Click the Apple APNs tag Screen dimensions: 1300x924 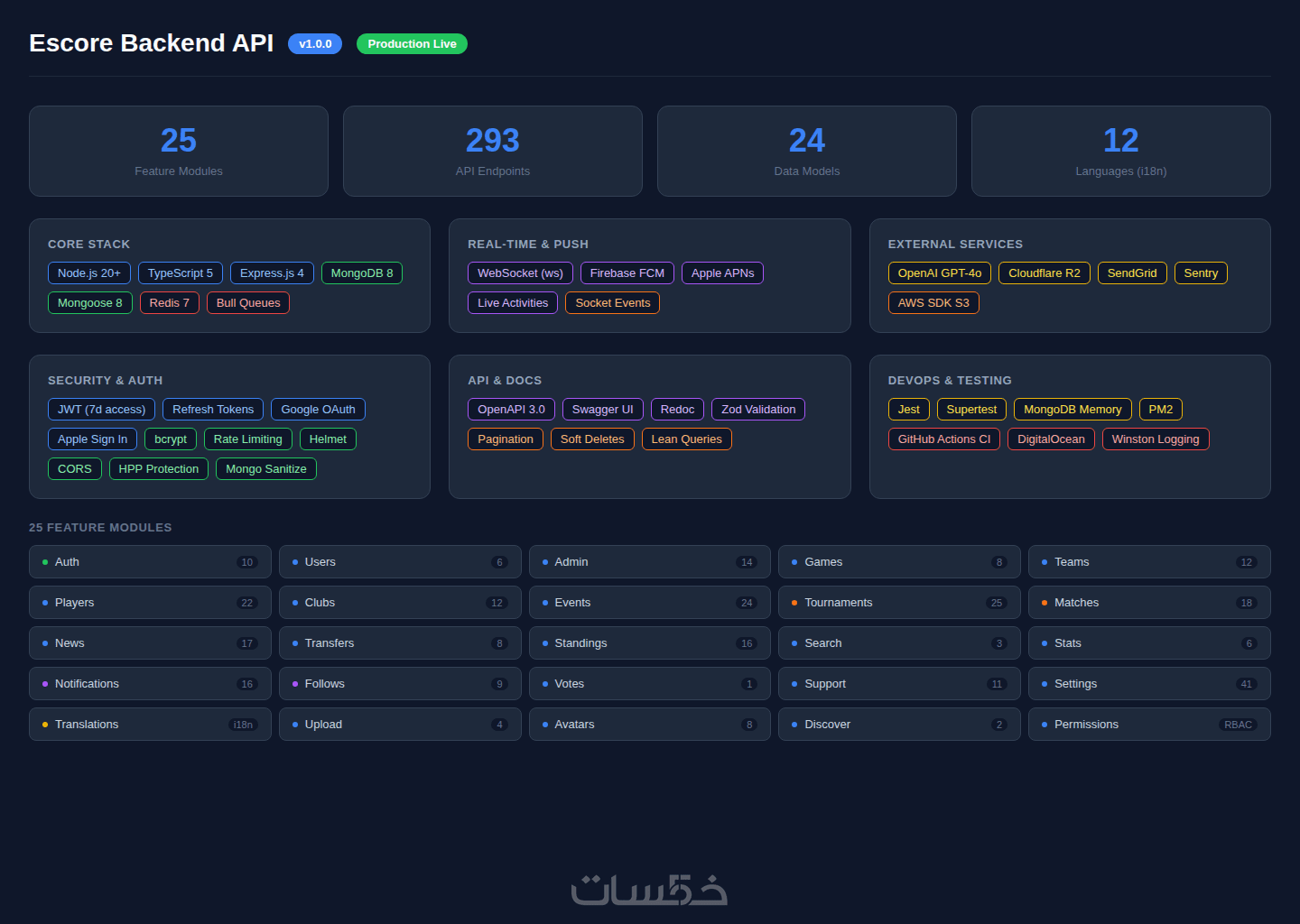[723, 273]
